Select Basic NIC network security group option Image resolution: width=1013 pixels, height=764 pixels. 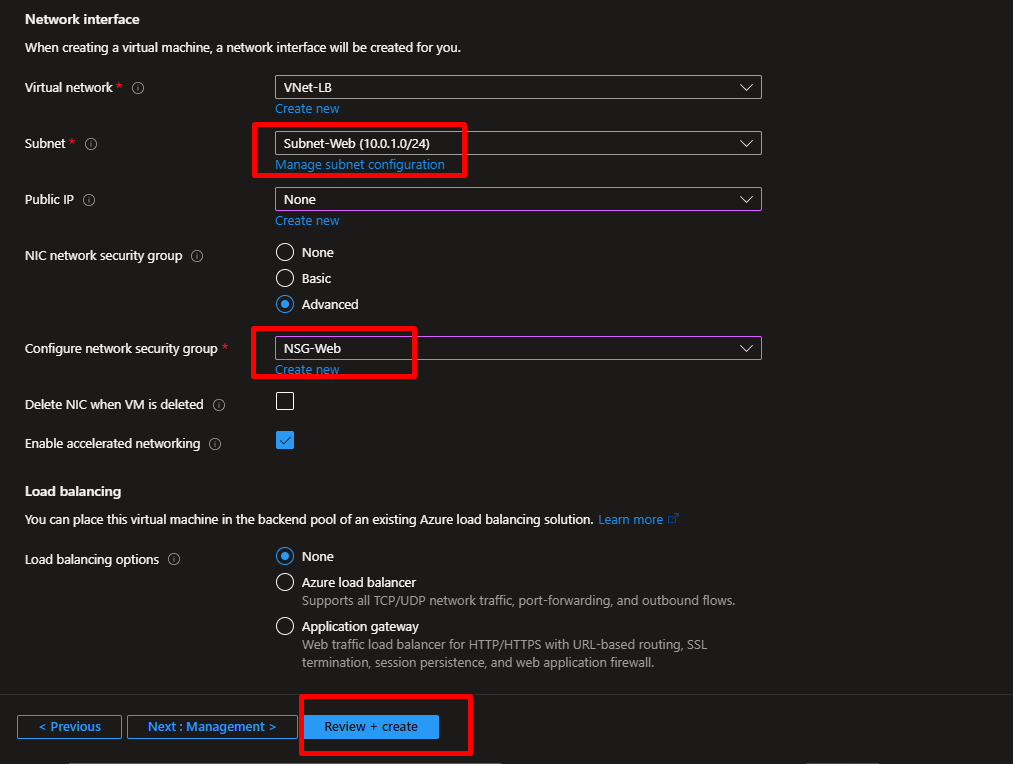point(285,279)
